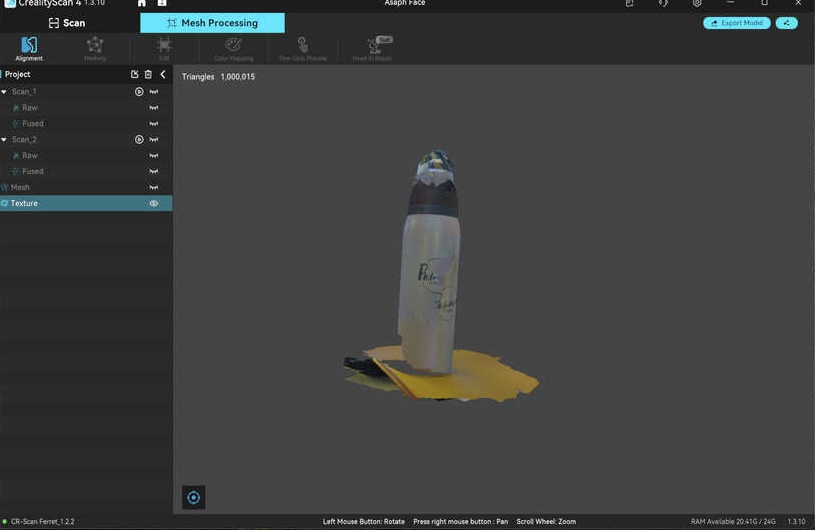Open the settings gear in title bar
Screen dimensions: 815x530
click(x=697, y=3)
